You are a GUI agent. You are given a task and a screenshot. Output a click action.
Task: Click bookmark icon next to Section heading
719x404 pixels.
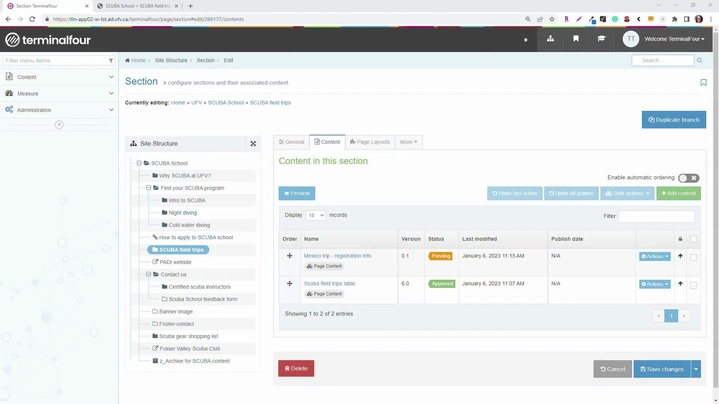703,82
